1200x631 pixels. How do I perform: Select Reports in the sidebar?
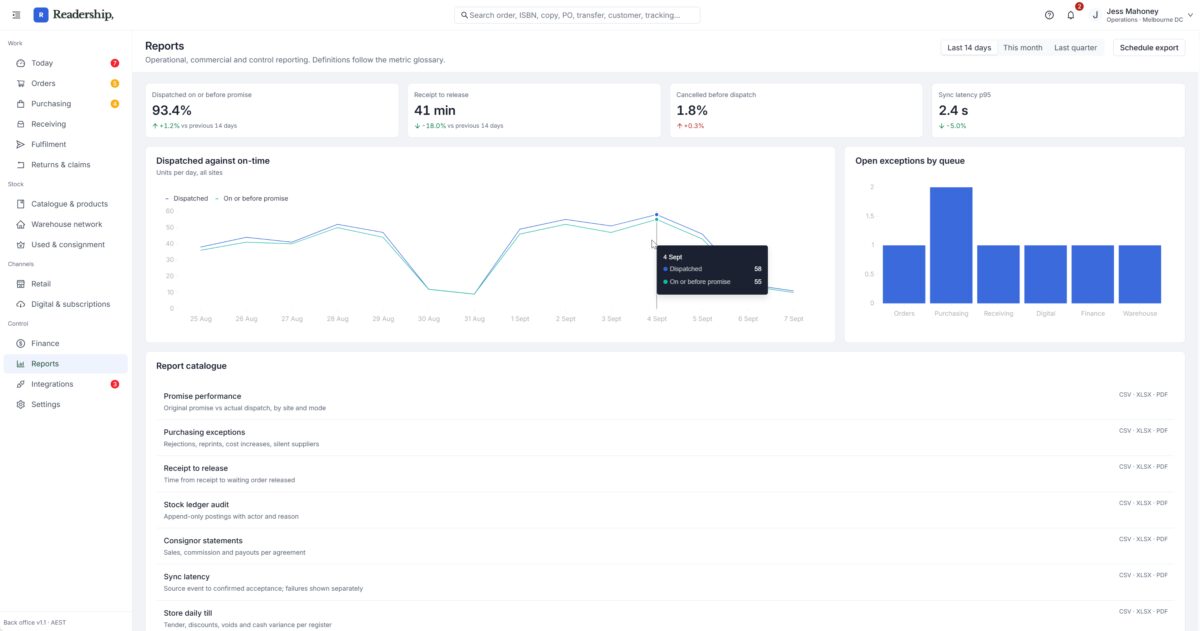pyautogui.click(x=66, y=364)
